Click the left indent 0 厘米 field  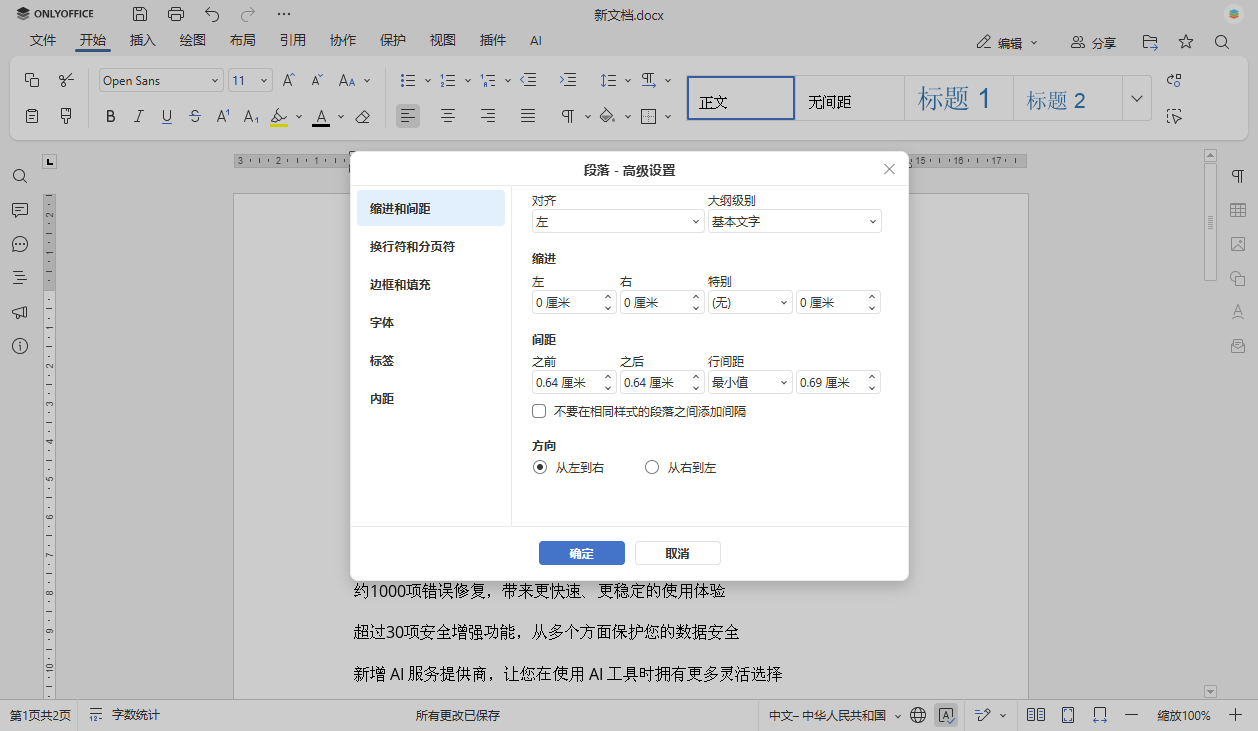pos(565,302)
